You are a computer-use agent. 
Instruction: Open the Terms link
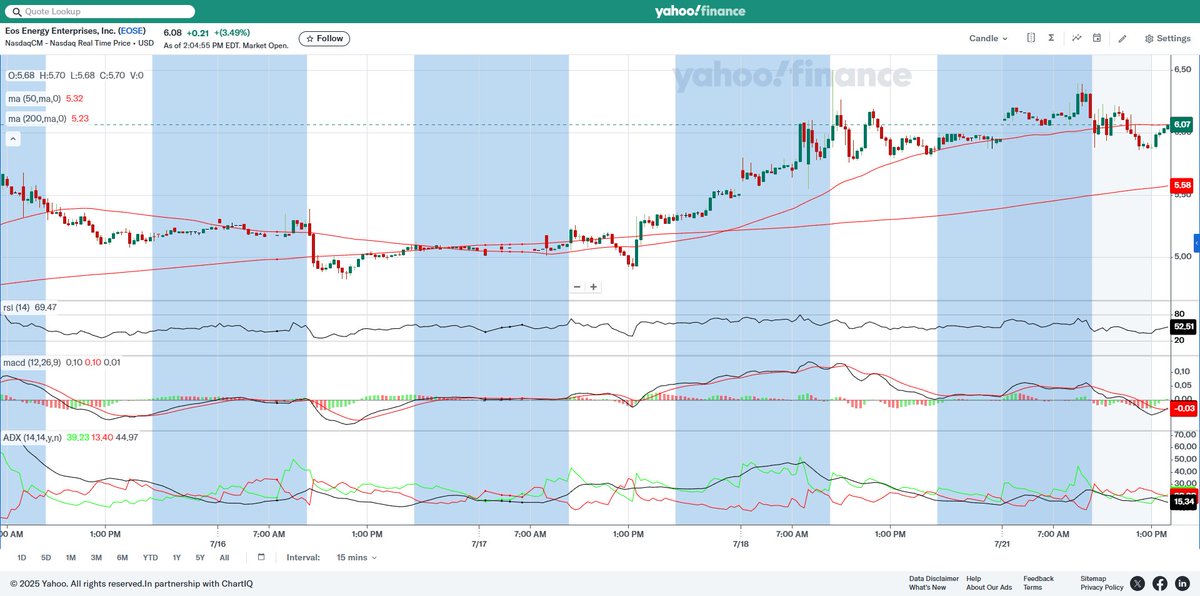(1032, 587)
